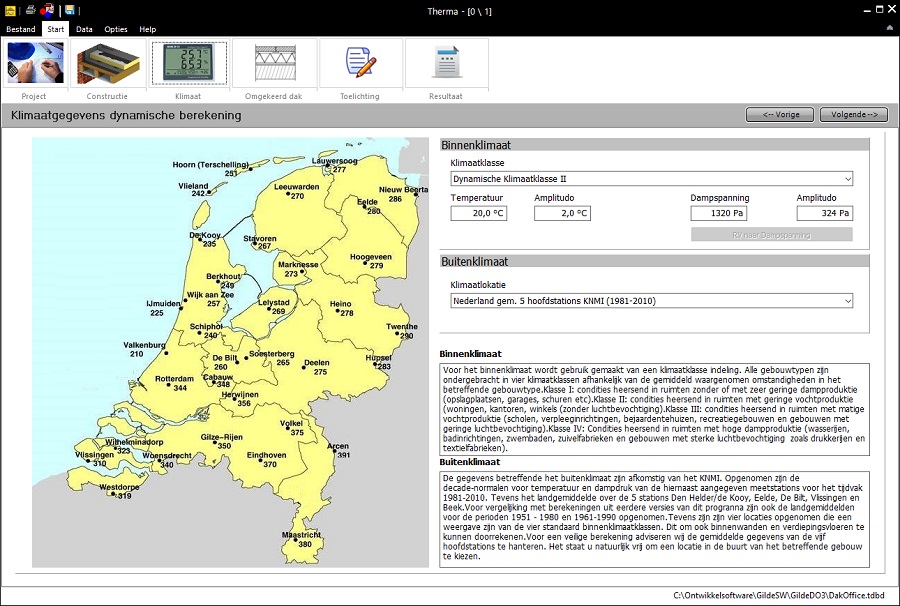900x606 pixels.
Task: Click the Amplitudo field showing 324 Pa
Action: [825, 213]
